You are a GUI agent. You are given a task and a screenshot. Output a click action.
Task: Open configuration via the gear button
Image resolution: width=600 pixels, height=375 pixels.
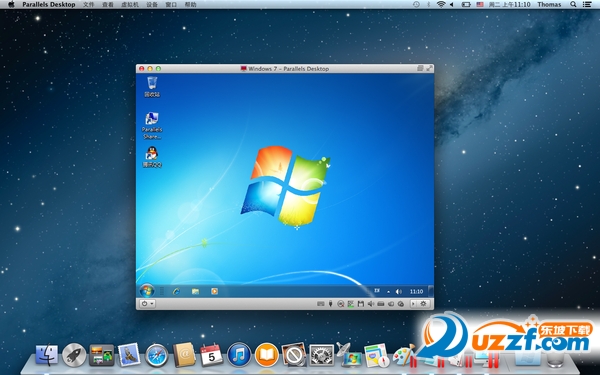click(x=423, y=304)
